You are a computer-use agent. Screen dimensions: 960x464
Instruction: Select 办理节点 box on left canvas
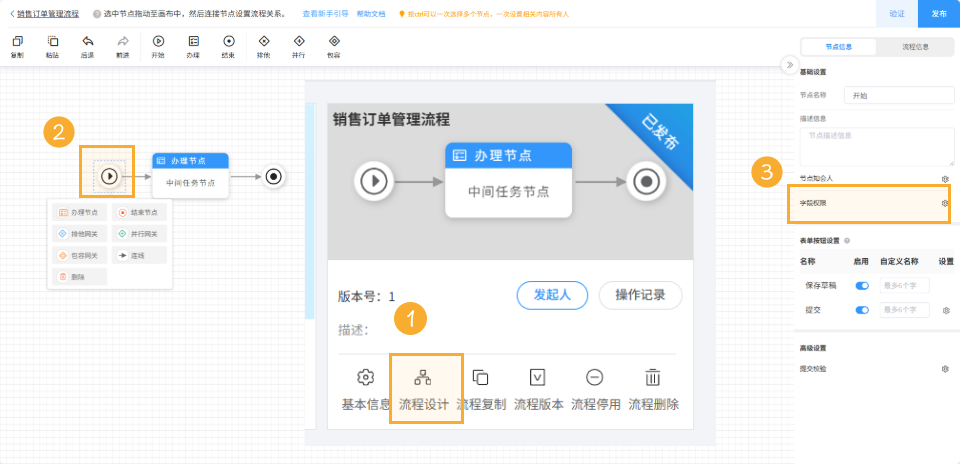tap(190, 176)
